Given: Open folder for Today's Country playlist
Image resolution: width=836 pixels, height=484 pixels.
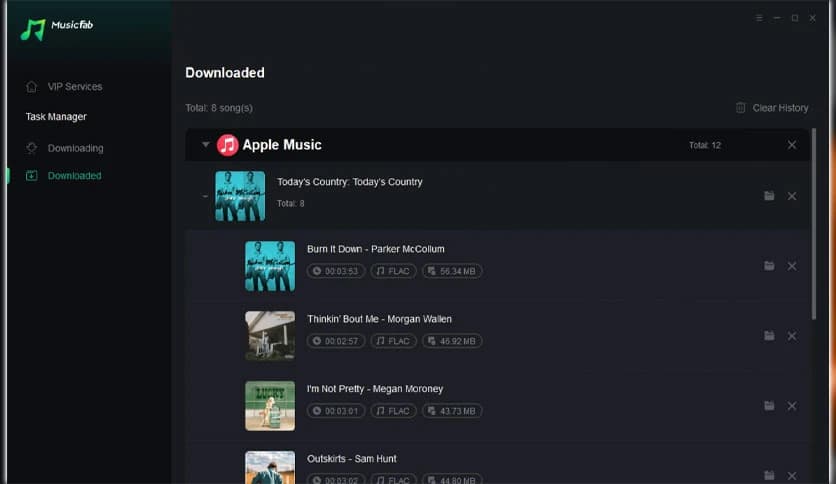Looking at the screenshot, I should (x=769, y=196).
